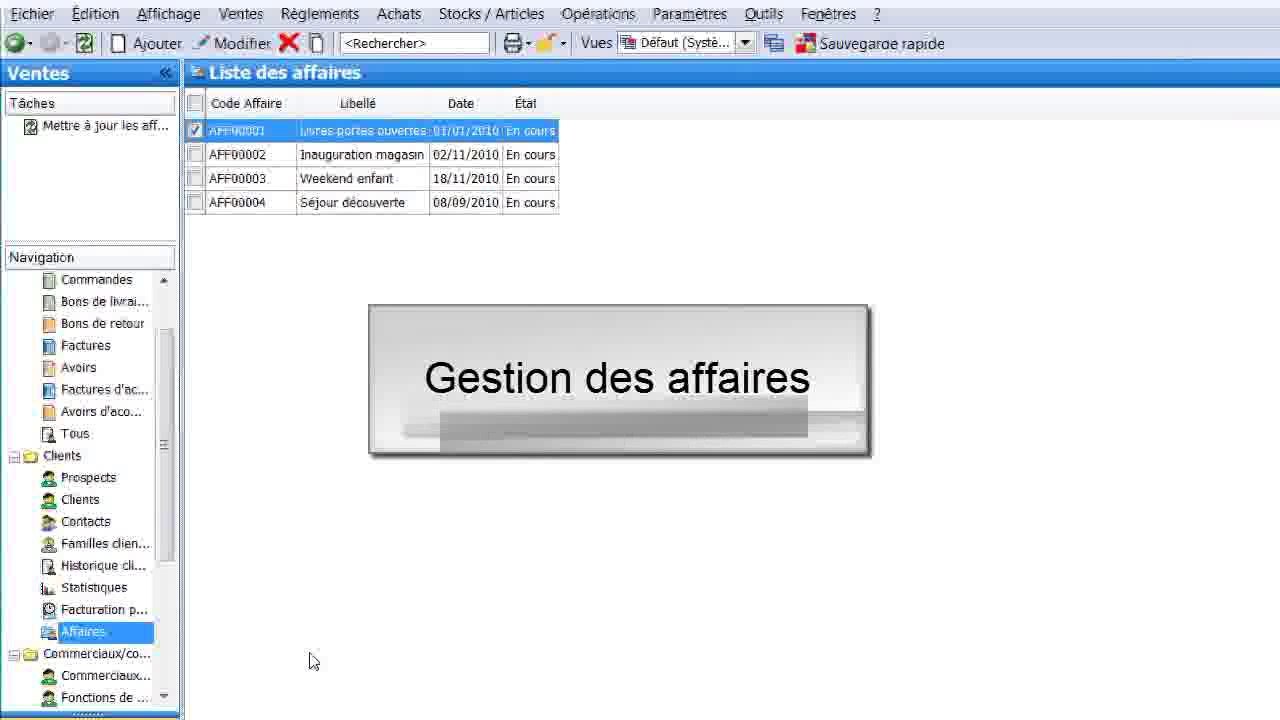This screenshot has height=720, width=1280.
Task: Select Inauguration magasin cell
Action: tap(362, 154)
